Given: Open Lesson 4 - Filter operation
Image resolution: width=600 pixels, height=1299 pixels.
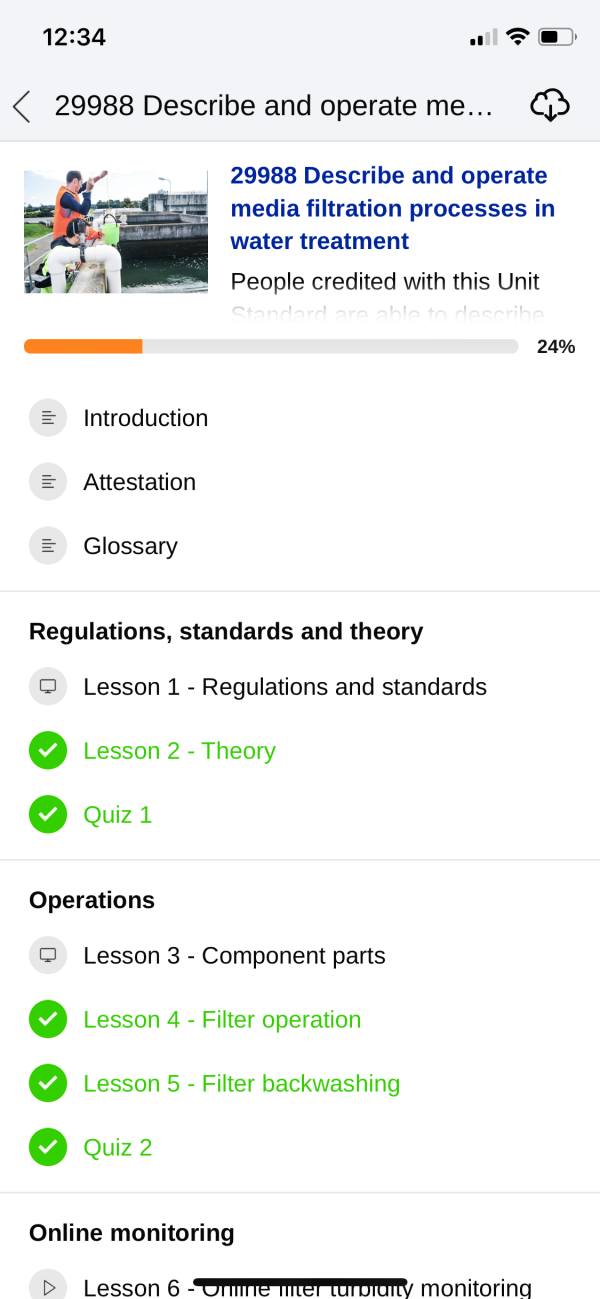Looking at the screenshot, I should coord(222,1020).
